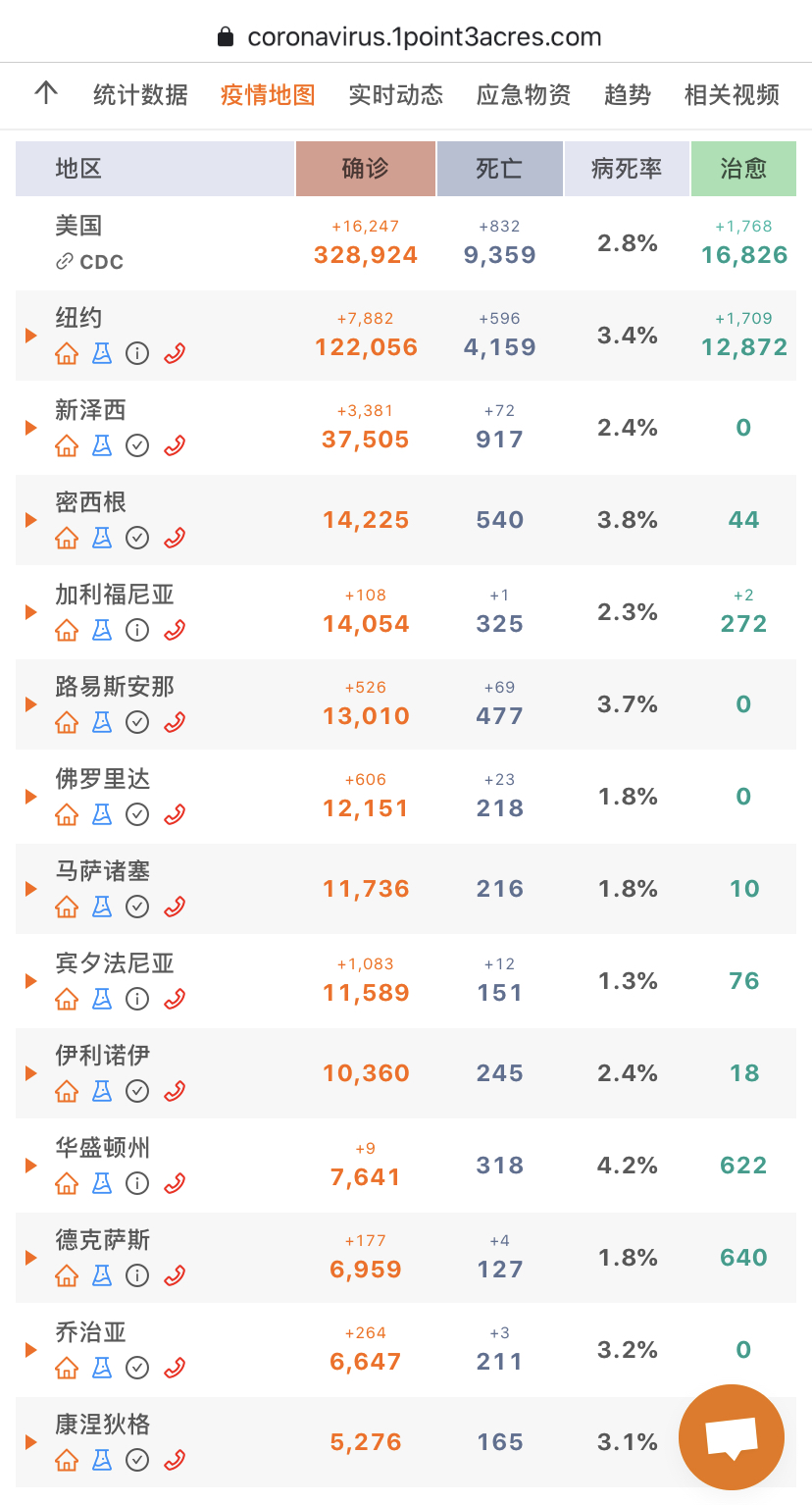Click the green 治愈 column header
The image size is (812, 1505).
pyautogui.click(x=743, y=169)
